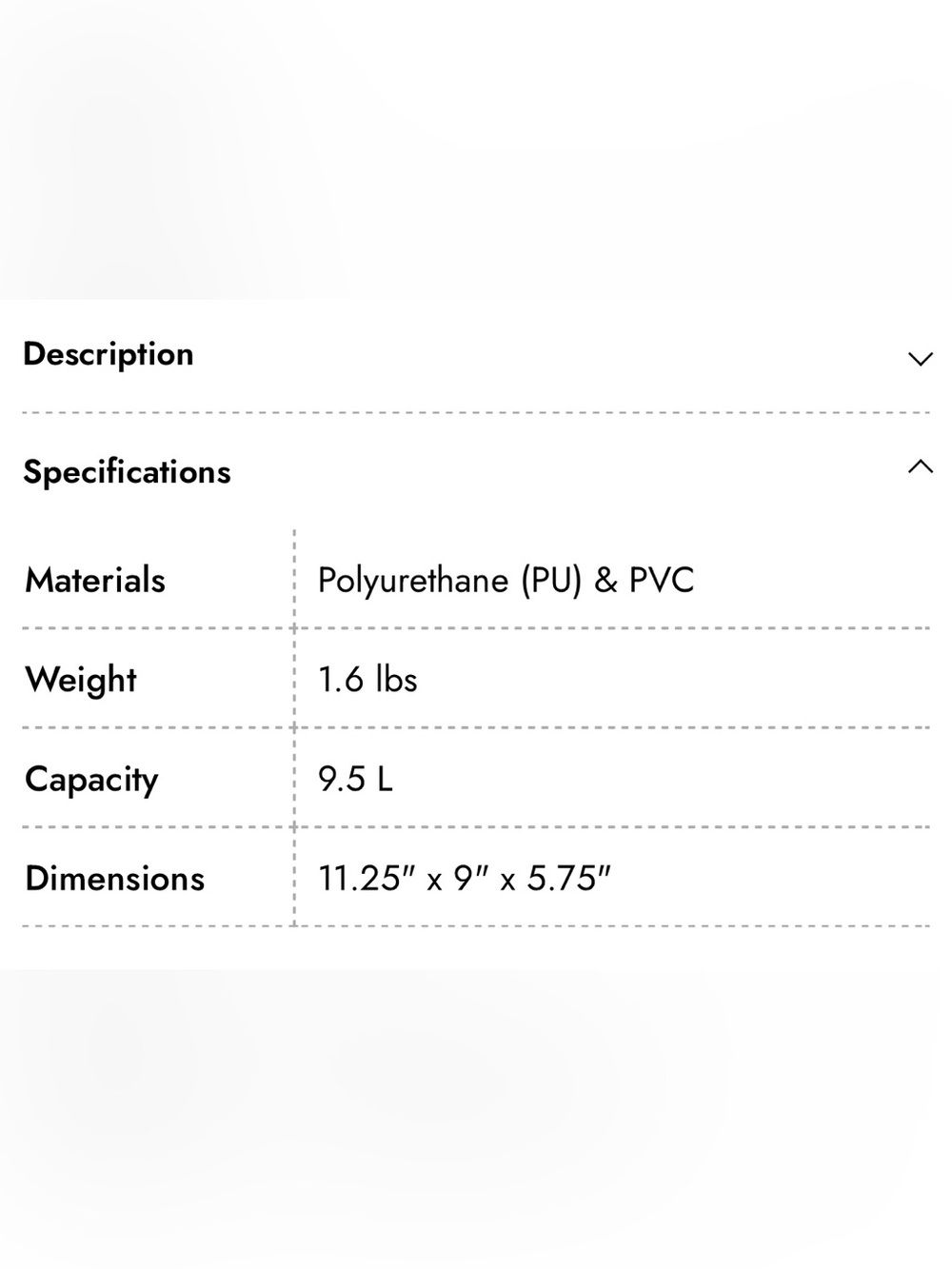Click the 9.5 L capacity value

[355, 779]
